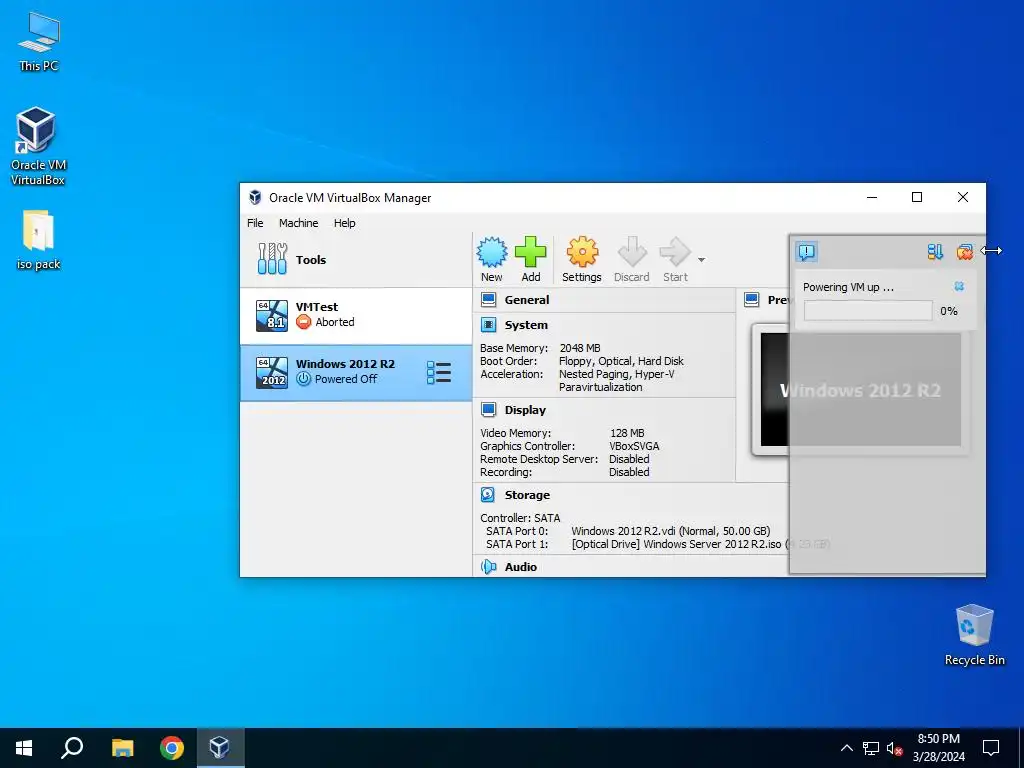Click the Storage section header
The image size is (1024, 768).
pyautogui.click(x=527, y=494)
